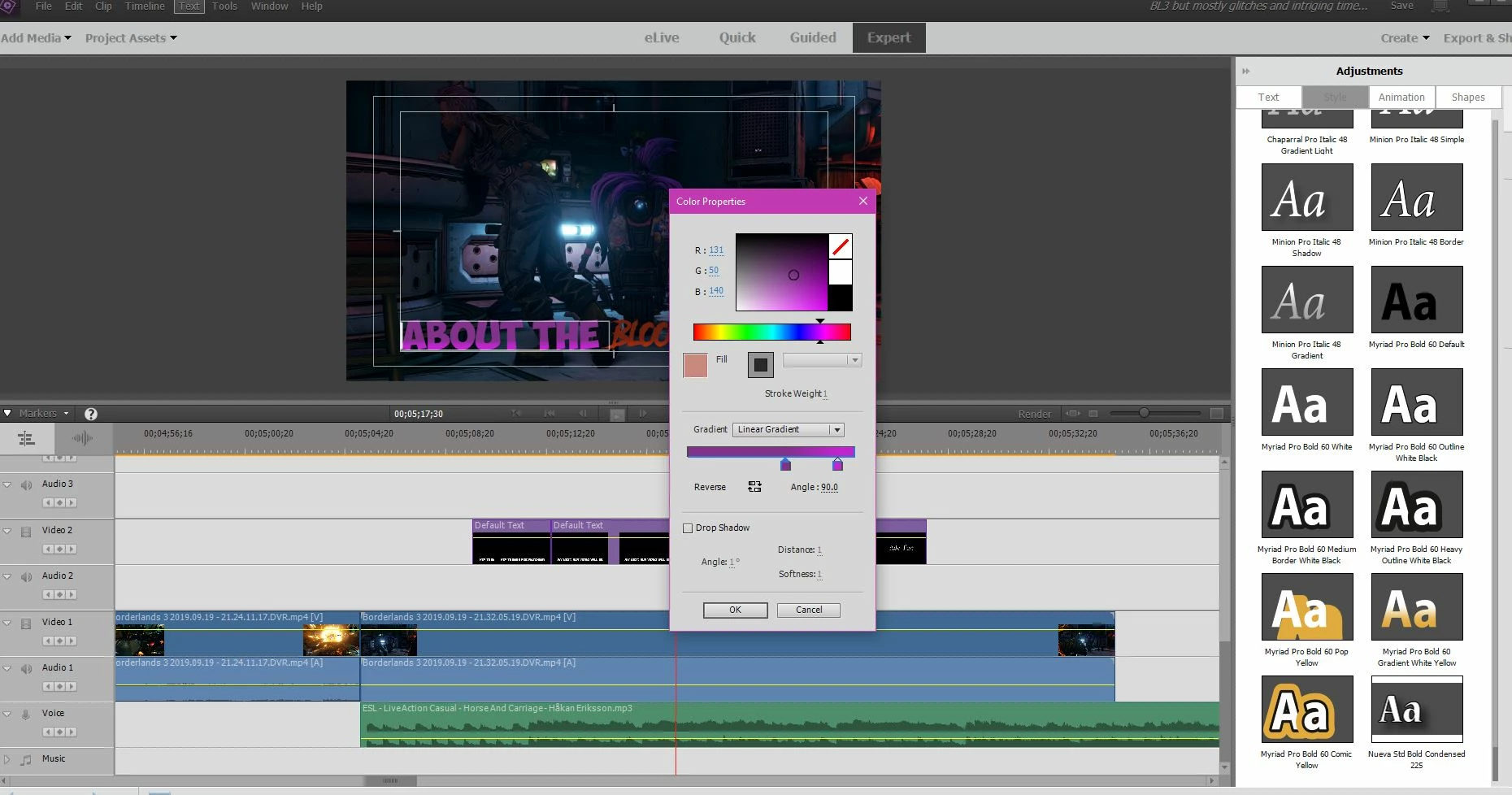
Task: Open the Project Assets dropdown
Action: tap(131, 38)
